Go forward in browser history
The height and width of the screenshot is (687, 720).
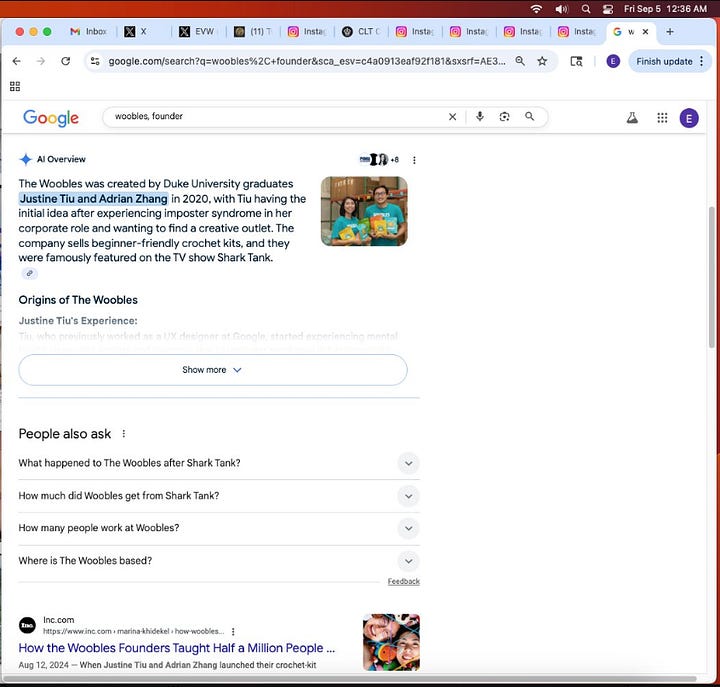41,61
